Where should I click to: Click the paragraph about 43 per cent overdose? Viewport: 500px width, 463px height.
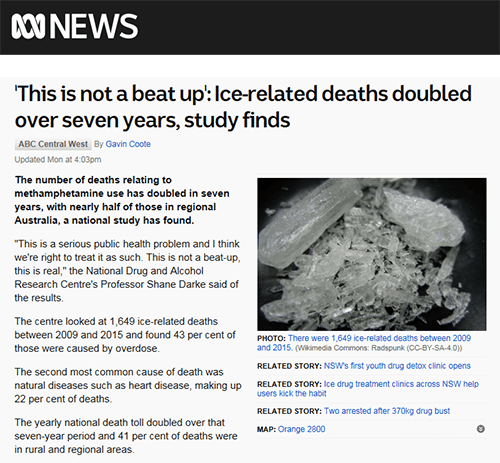coord(125,335)
